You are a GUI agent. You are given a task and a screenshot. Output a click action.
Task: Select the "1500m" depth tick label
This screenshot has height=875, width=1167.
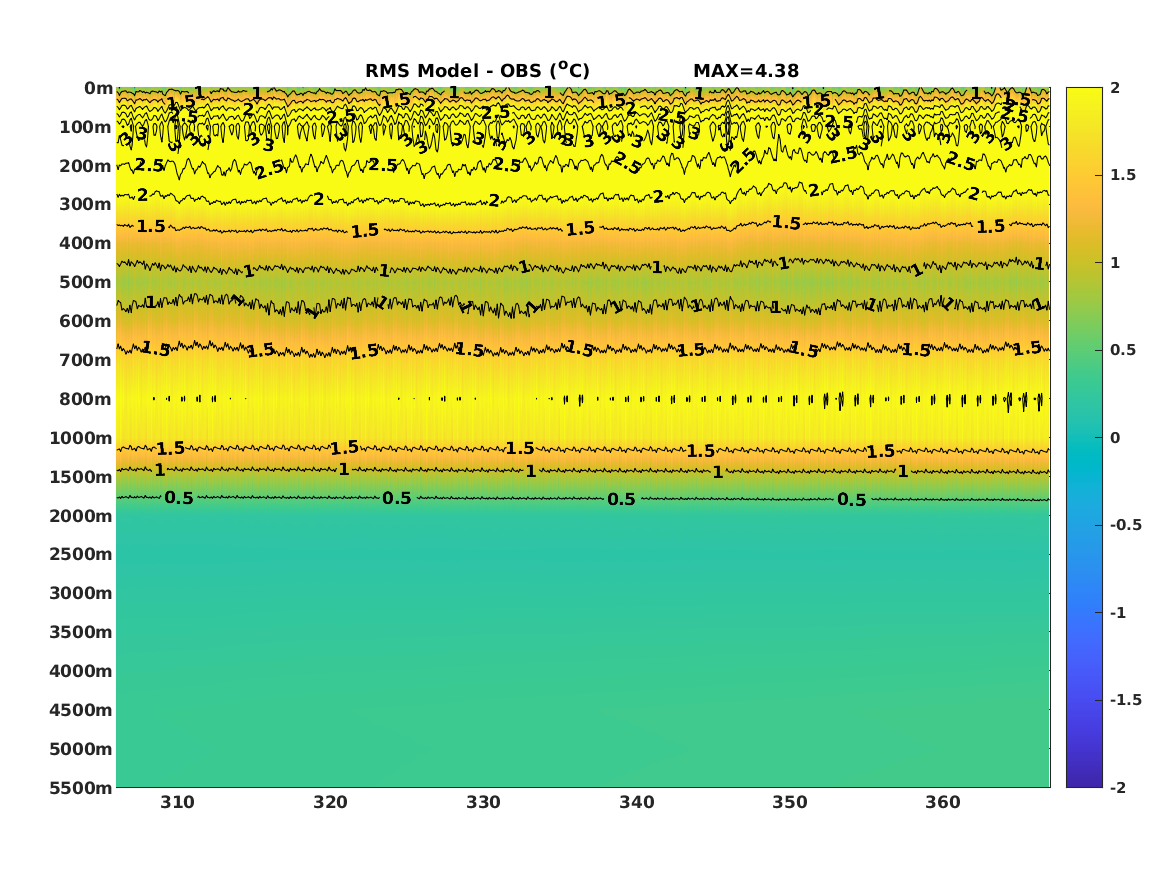[81, 477]
